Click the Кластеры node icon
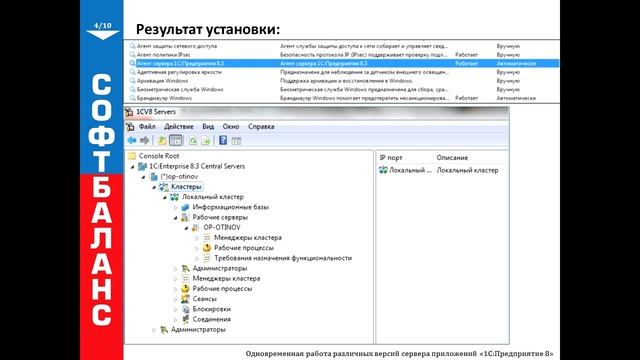Viewport: 640px width, 360px height. click(x=164, y=187)
